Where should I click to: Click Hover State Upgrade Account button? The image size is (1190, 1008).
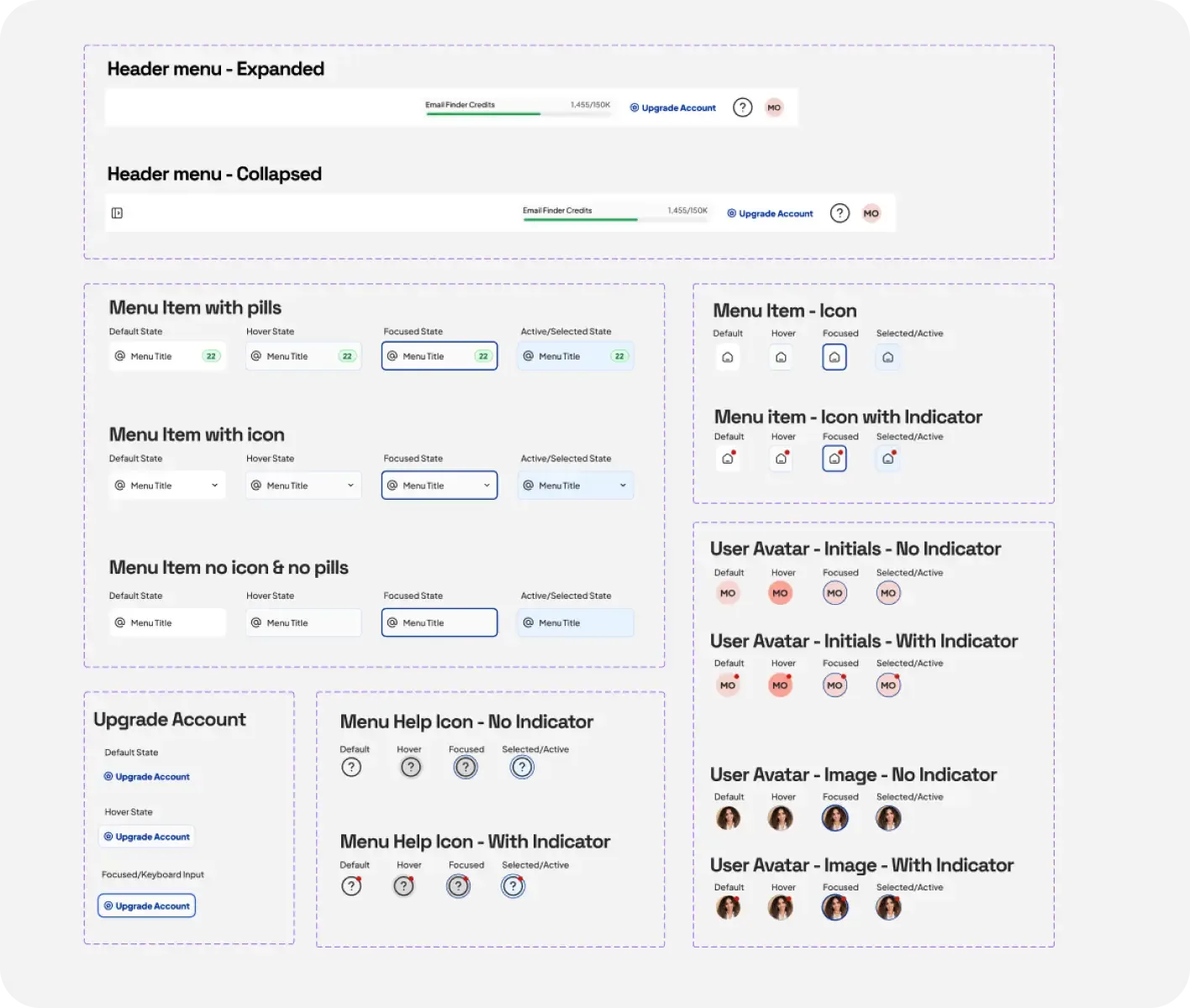[147, 837]
